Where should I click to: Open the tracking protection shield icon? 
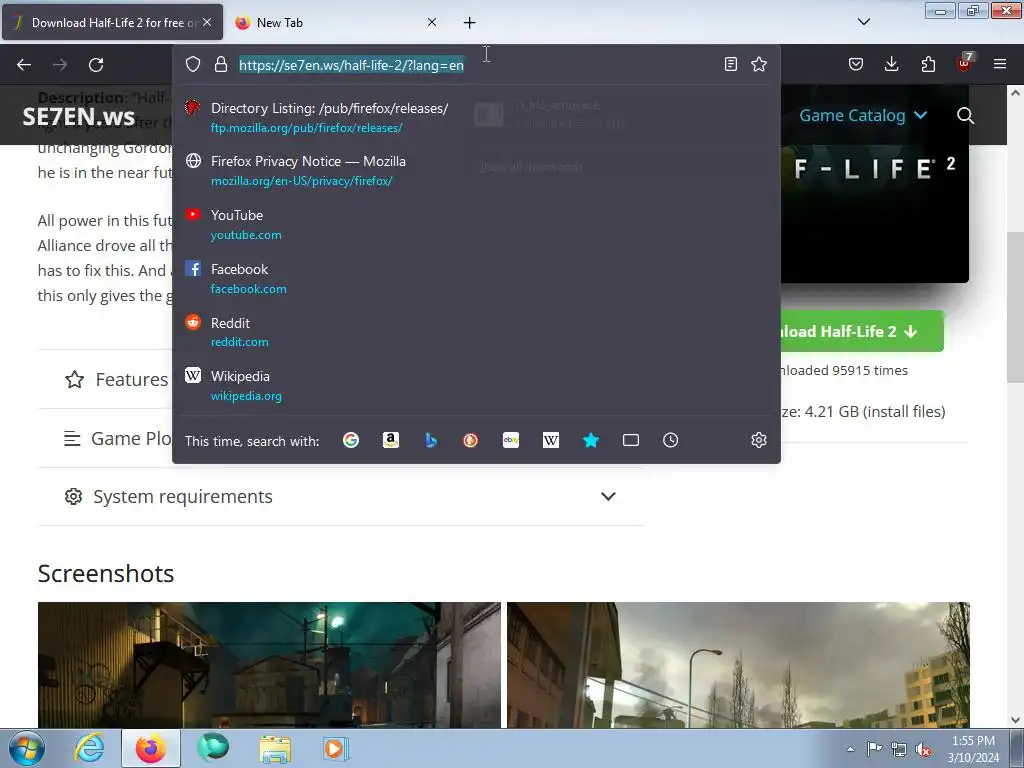click(193, 64)
